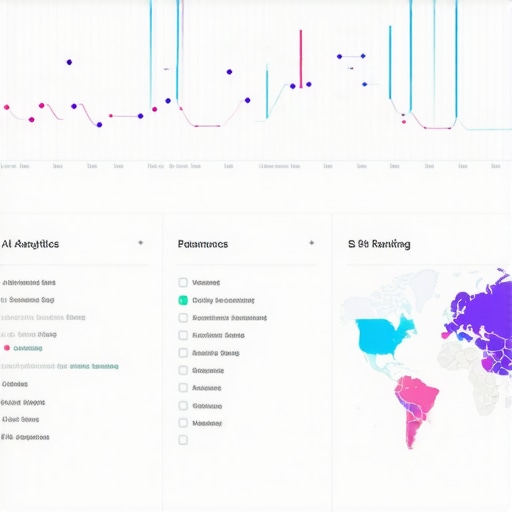
Task: Tick the first checkbox atop the middle list
Action: (x=183, y=282)
